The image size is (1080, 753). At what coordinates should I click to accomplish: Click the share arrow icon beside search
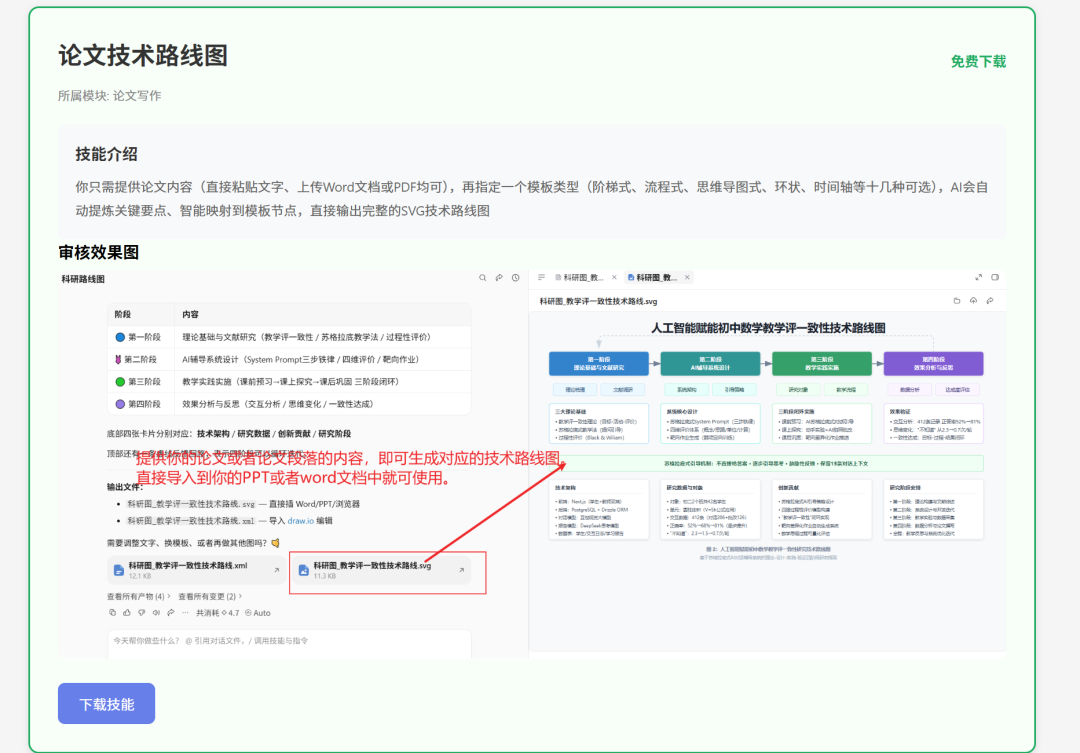(499, 278)
